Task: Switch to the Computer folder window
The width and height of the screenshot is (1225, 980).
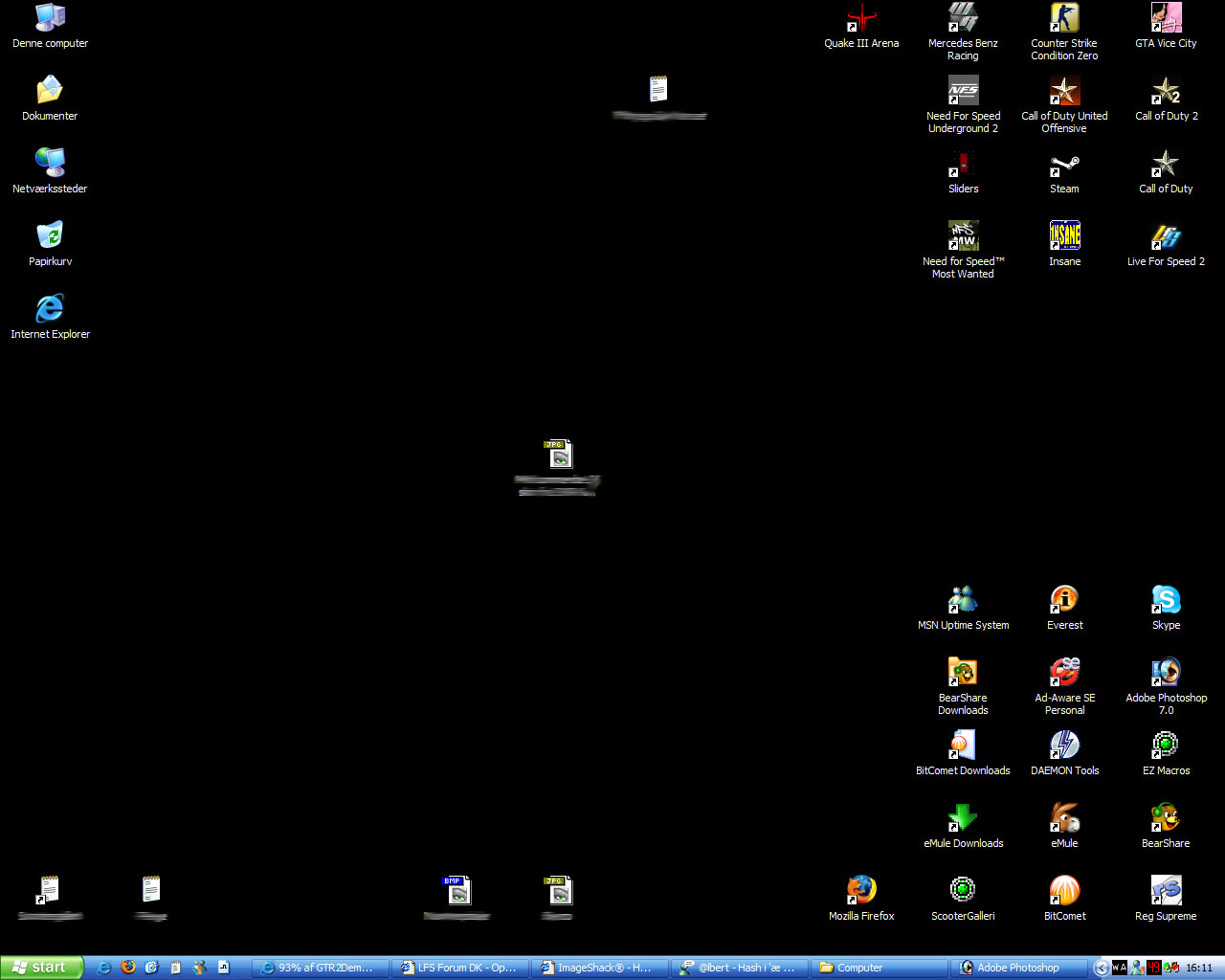Action: pos(880,968)
